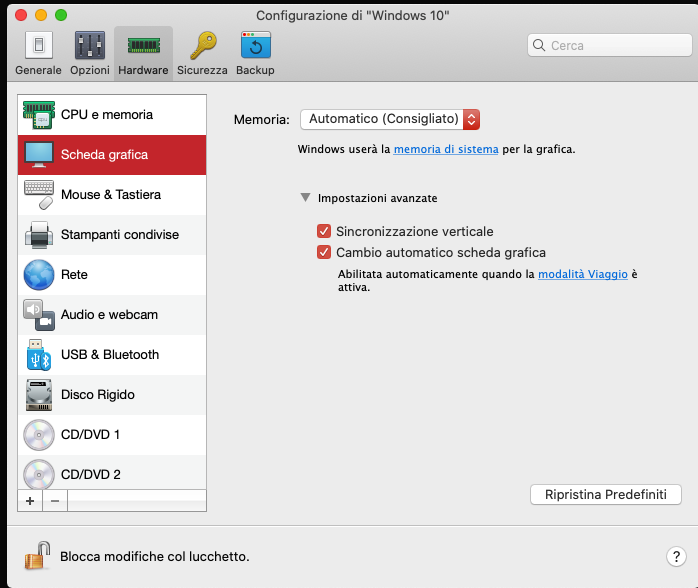Select USB & Bluetooth row label
The image size is (698, 588).
click(110, 355)
